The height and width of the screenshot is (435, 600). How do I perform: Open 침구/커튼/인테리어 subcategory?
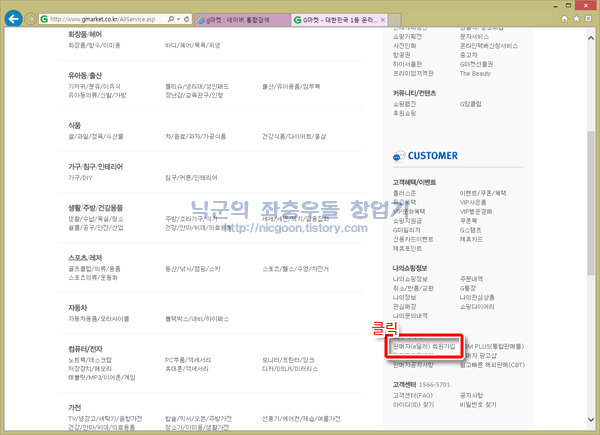pos(191,178)
